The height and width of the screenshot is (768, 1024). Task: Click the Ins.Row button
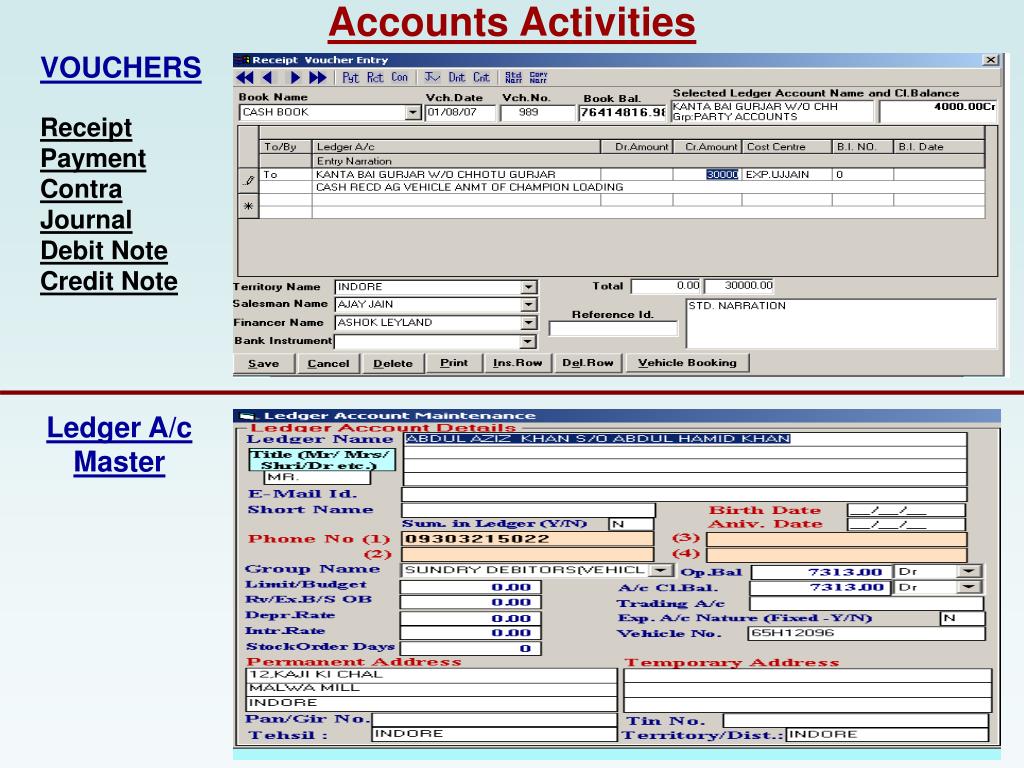coord(518,363)
